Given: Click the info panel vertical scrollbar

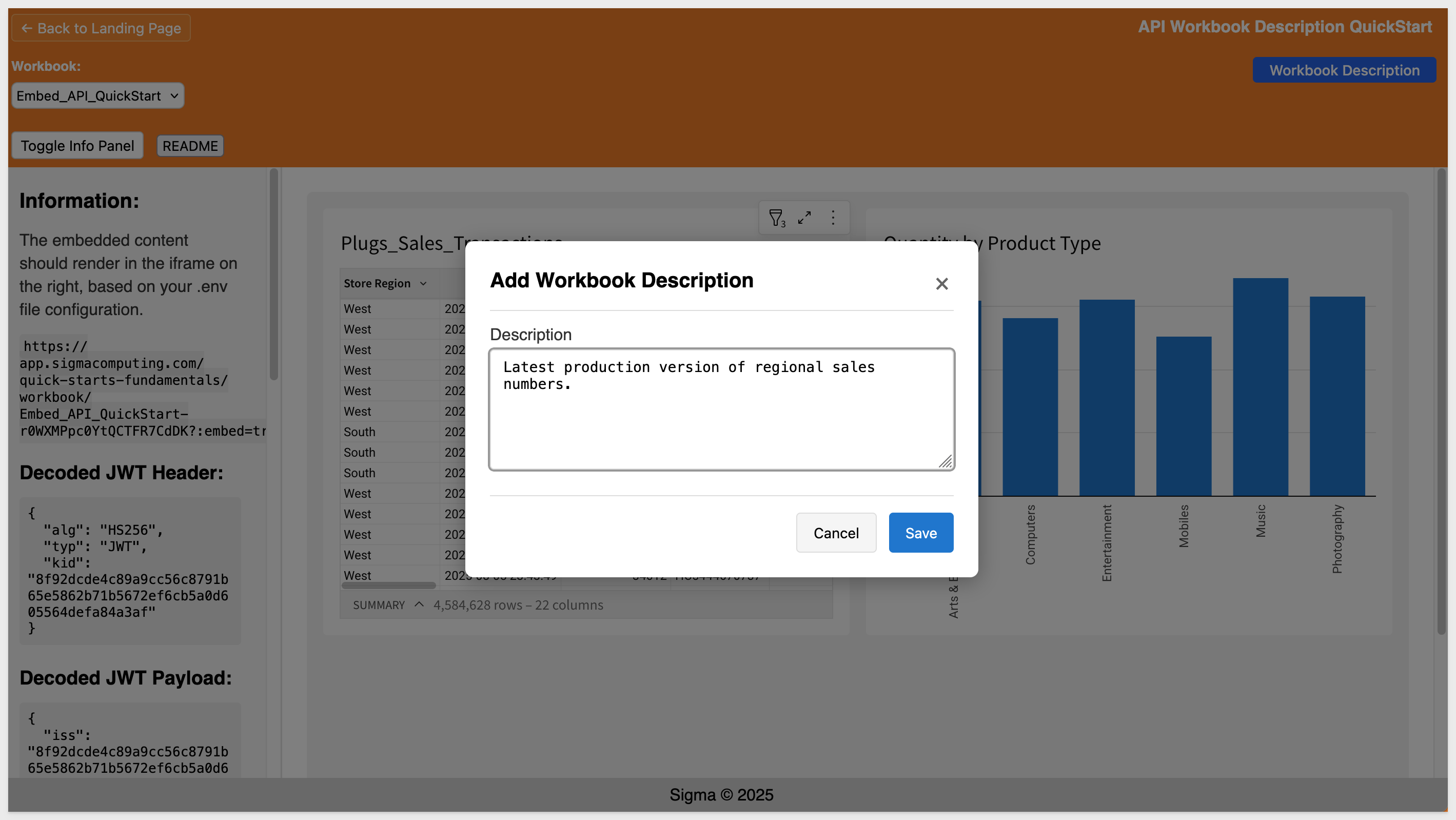Looking at the screenshot, I should (273, 276).
